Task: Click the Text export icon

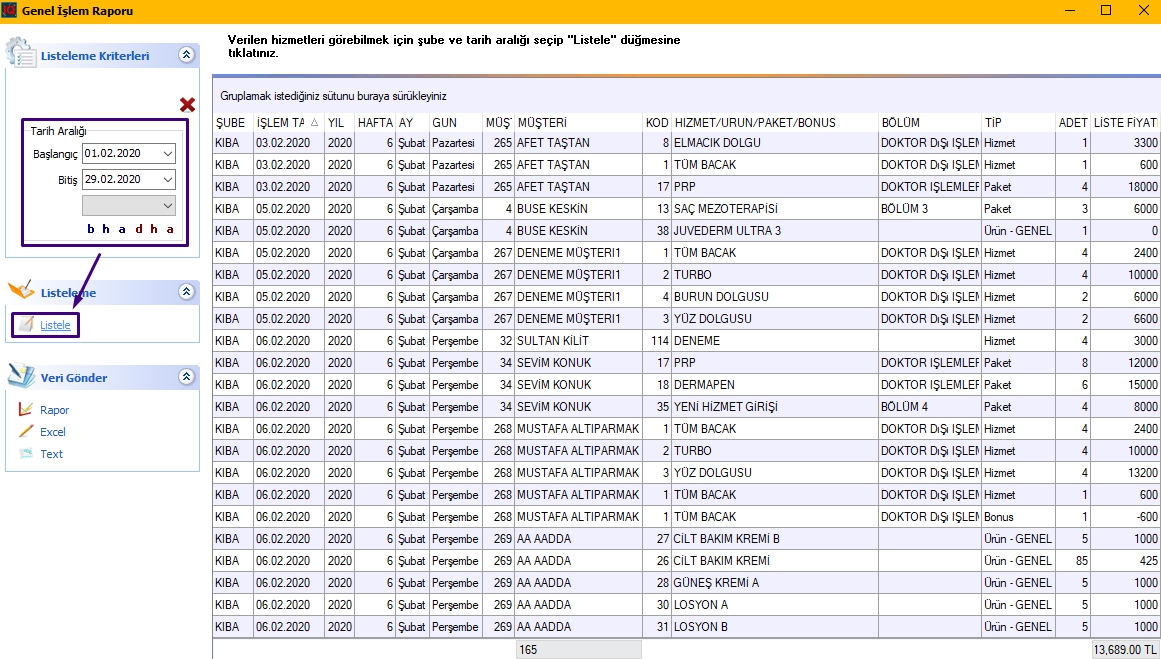Action: click(x=26, y=454)
